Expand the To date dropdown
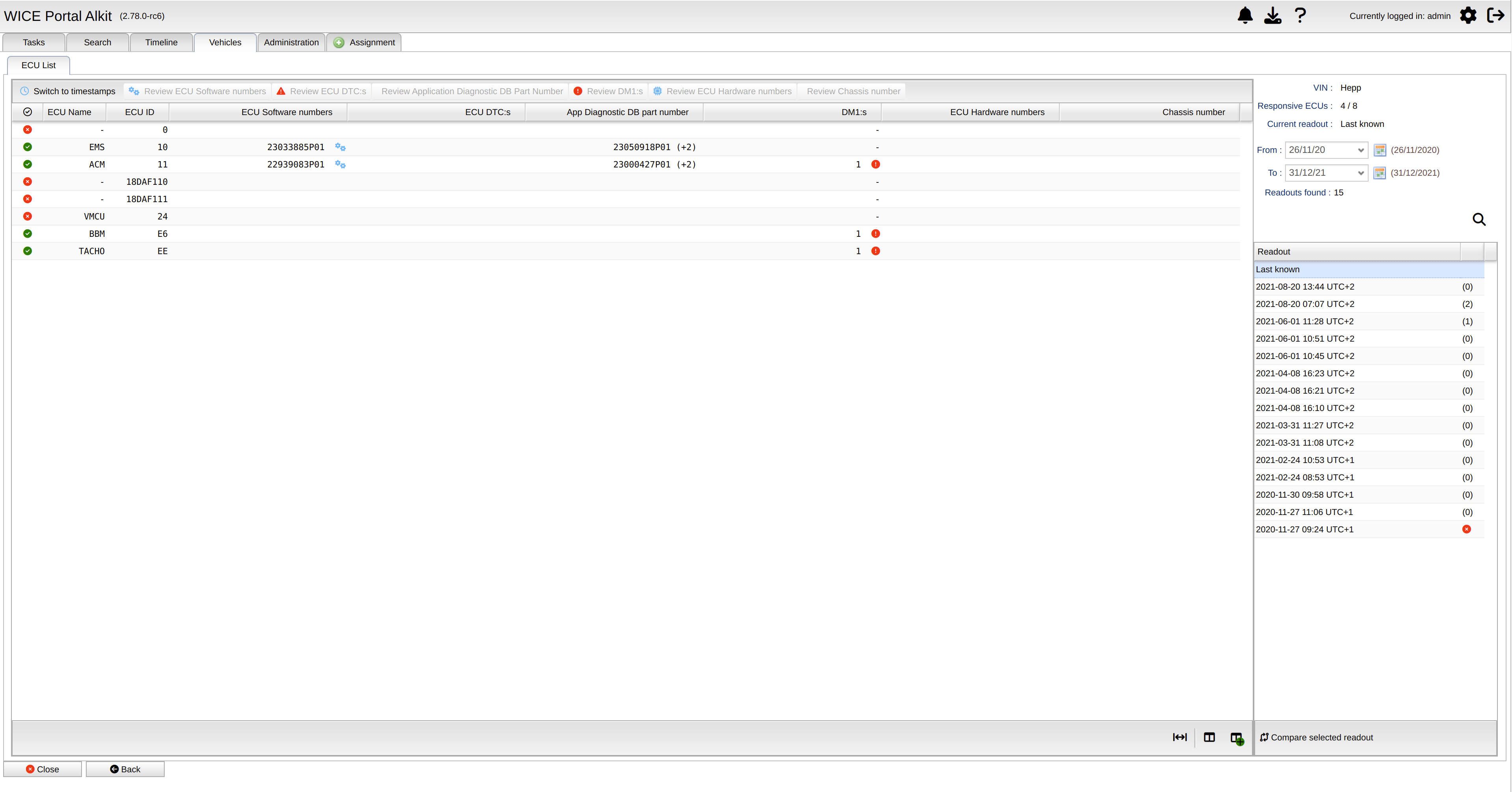Image resolution: width=1512 pixels, height=792 pixels. pyautogui.click(x=1360, y=173)
